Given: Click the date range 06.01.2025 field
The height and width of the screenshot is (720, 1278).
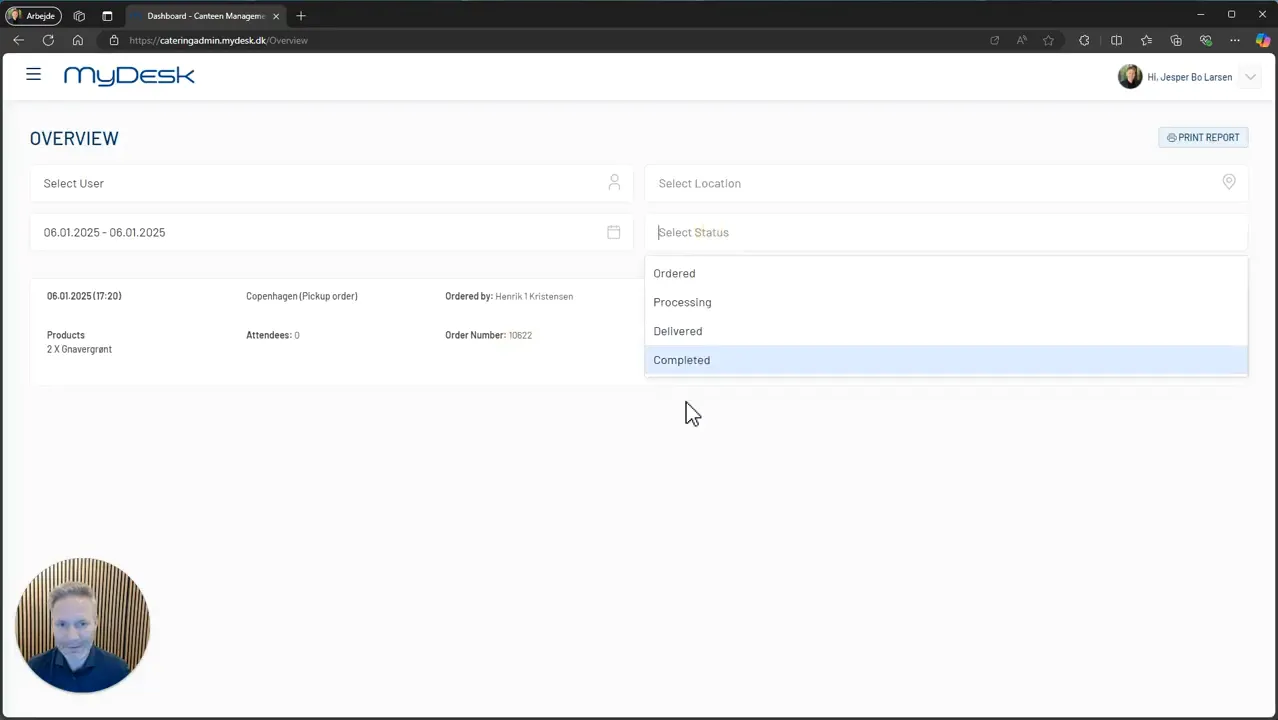Looking at the screenshot, I should click(331, 232).
